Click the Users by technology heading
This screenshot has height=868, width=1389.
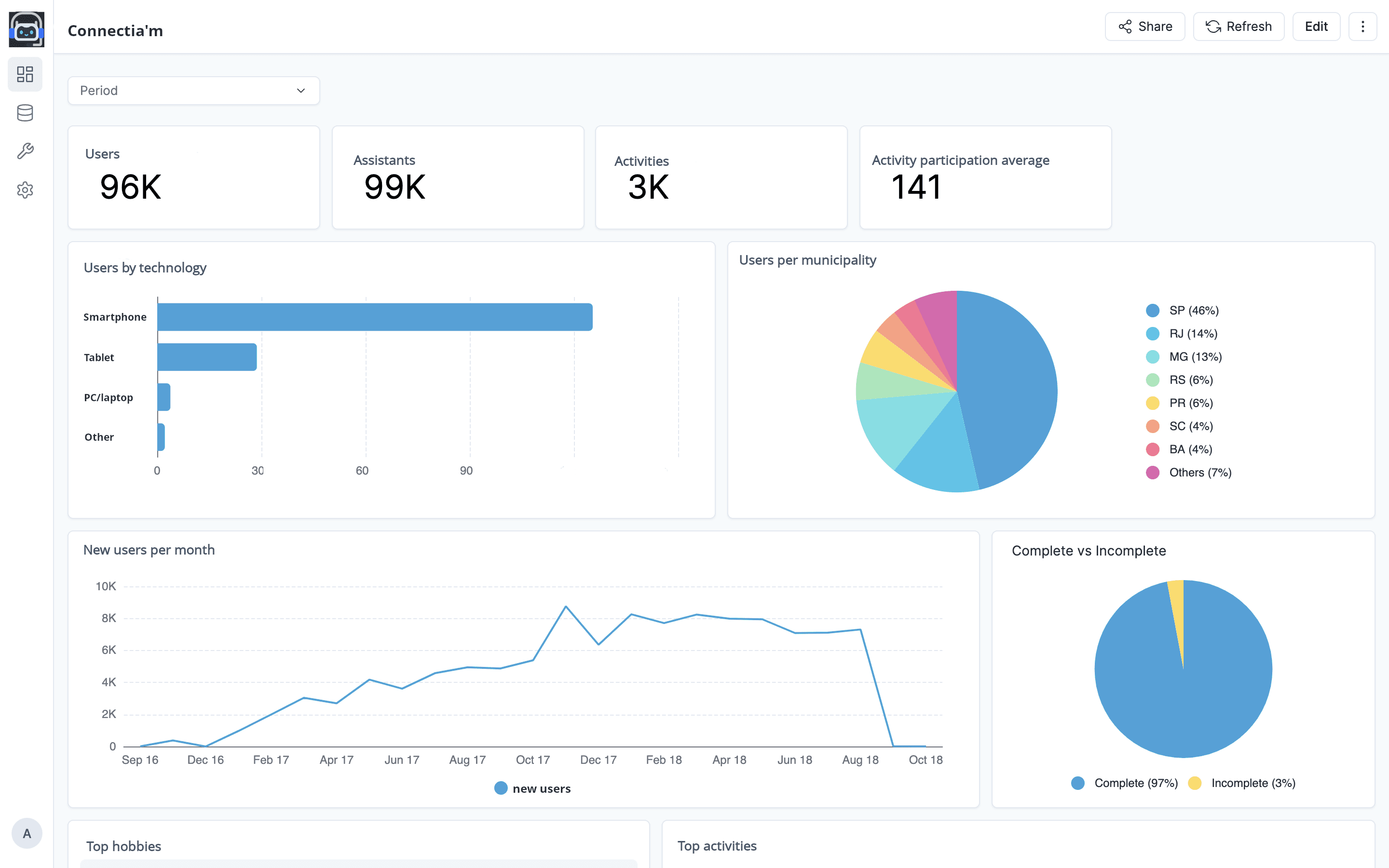tap(145, 268)
